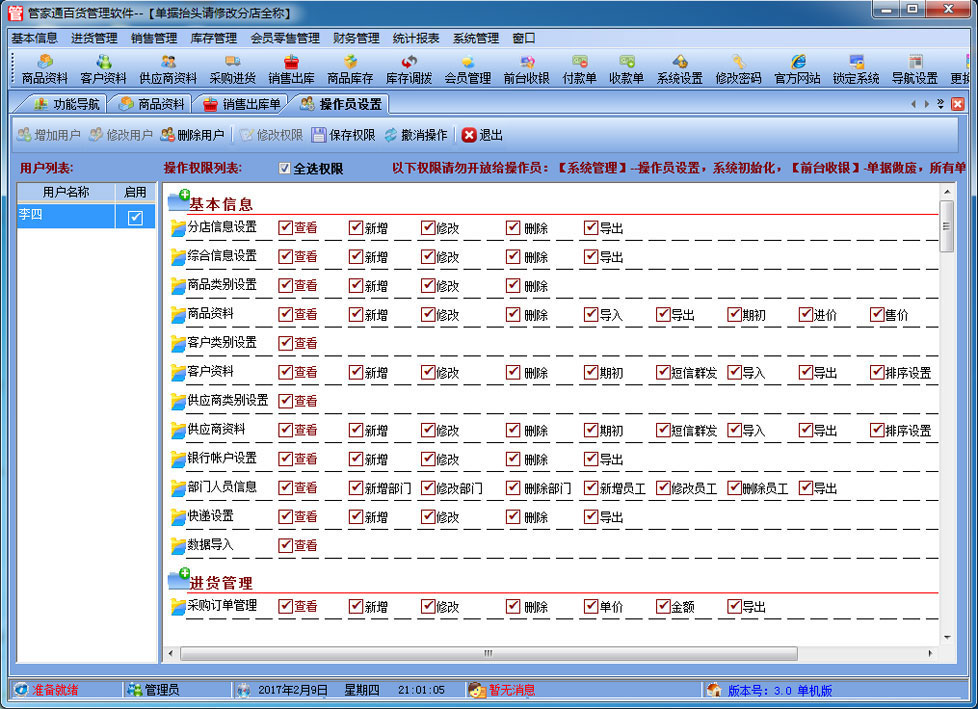This screenshot has height=709, width=978.
Task: Collapse the 进货管理 permission group
Action: 179,580
